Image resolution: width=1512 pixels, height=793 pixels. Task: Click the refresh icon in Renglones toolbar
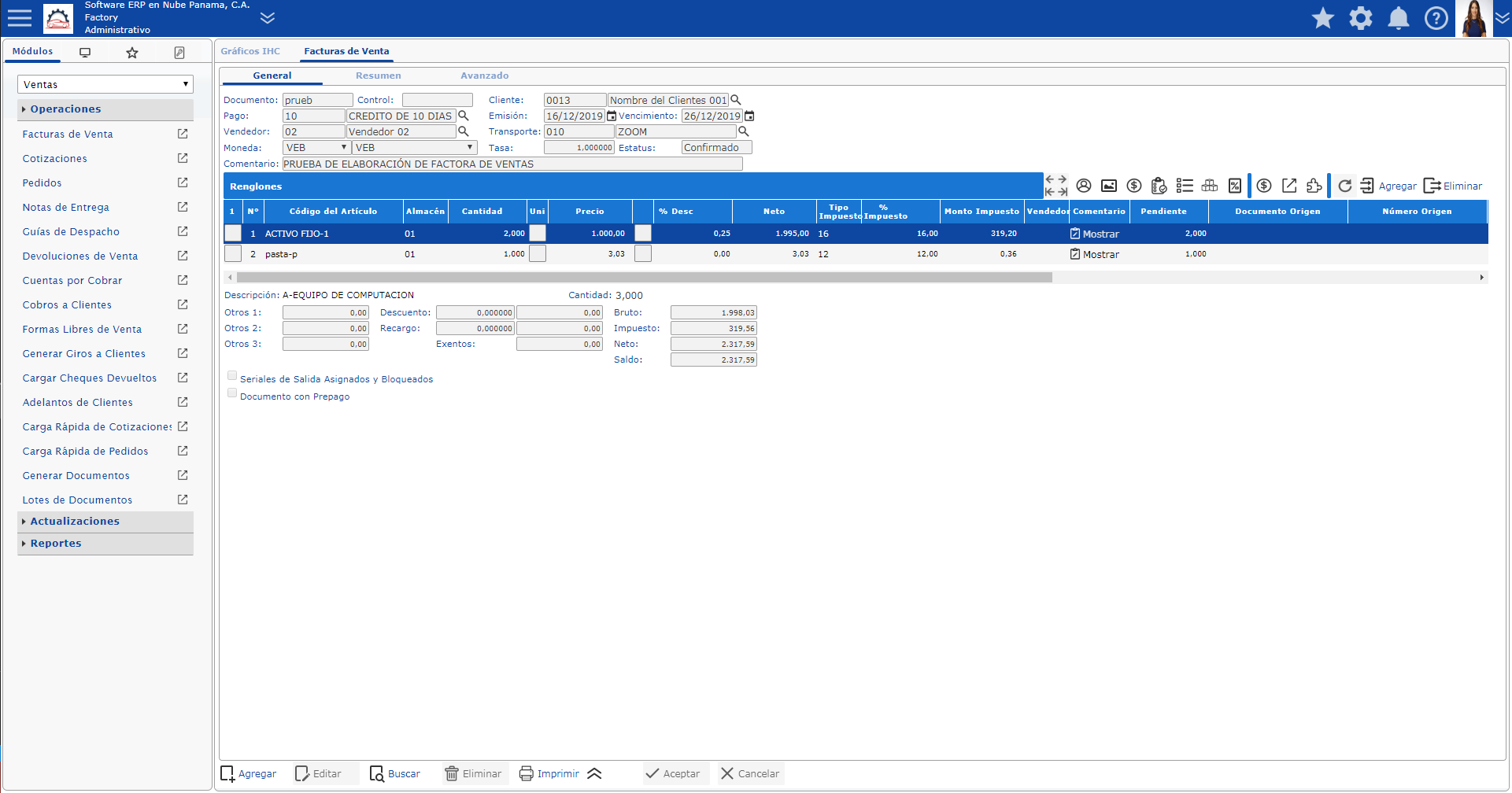(1344, 186)
